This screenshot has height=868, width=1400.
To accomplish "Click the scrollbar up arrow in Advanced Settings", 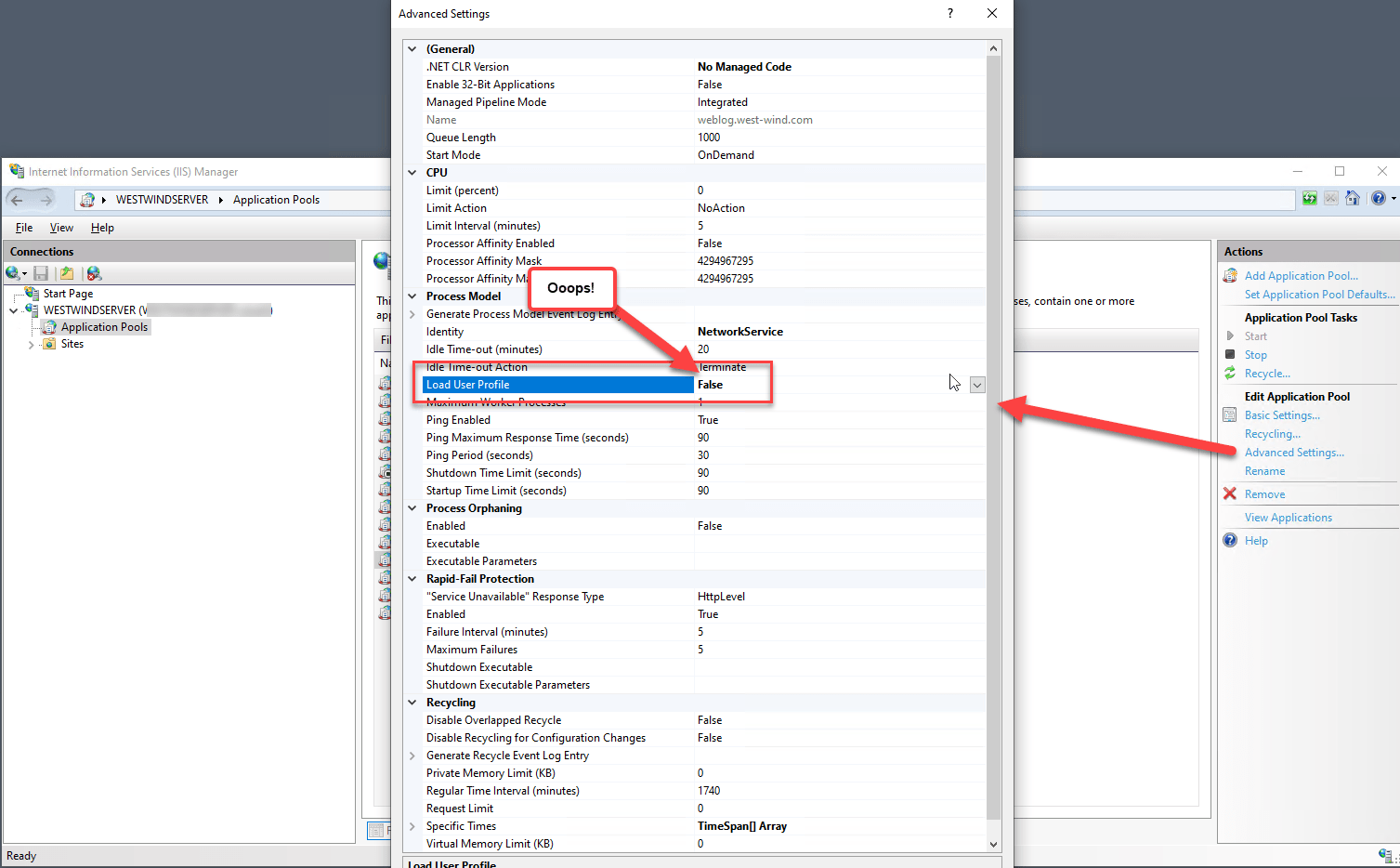I will 993,48.
